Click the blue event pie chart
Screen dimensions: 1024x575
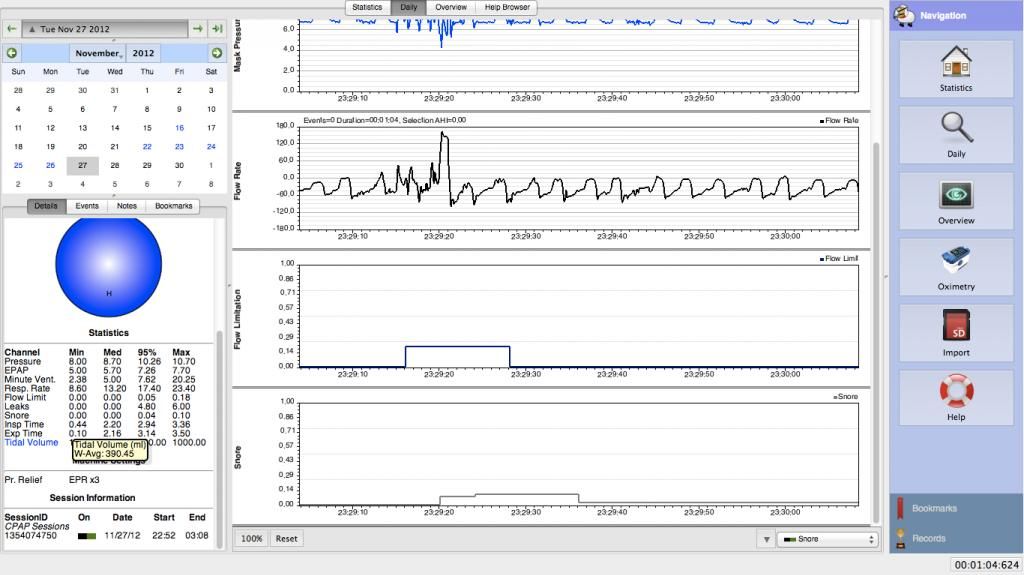click(108, 265)
